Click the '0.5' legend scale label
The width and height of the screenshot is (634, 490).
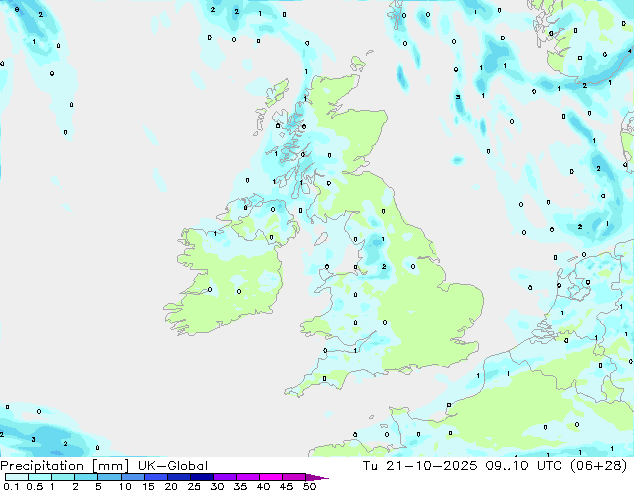point(35,486)
